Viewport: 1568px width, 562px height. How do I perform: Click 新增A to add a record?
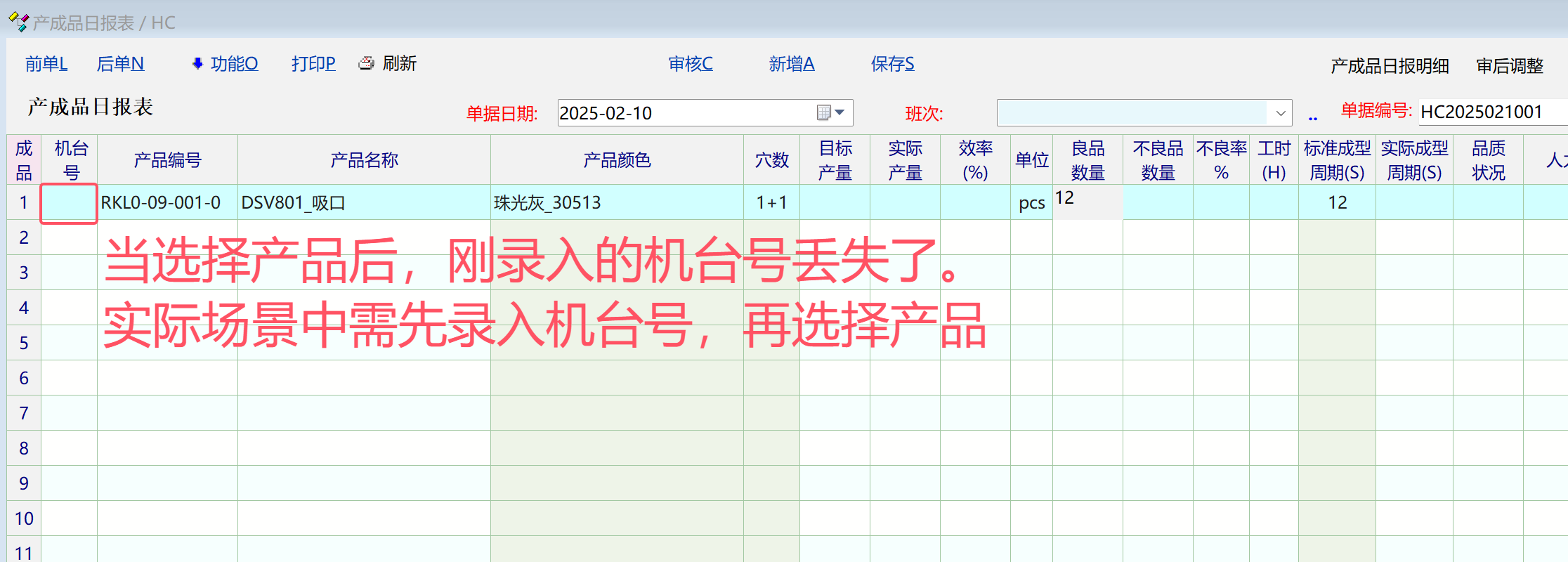coord(791,64)
